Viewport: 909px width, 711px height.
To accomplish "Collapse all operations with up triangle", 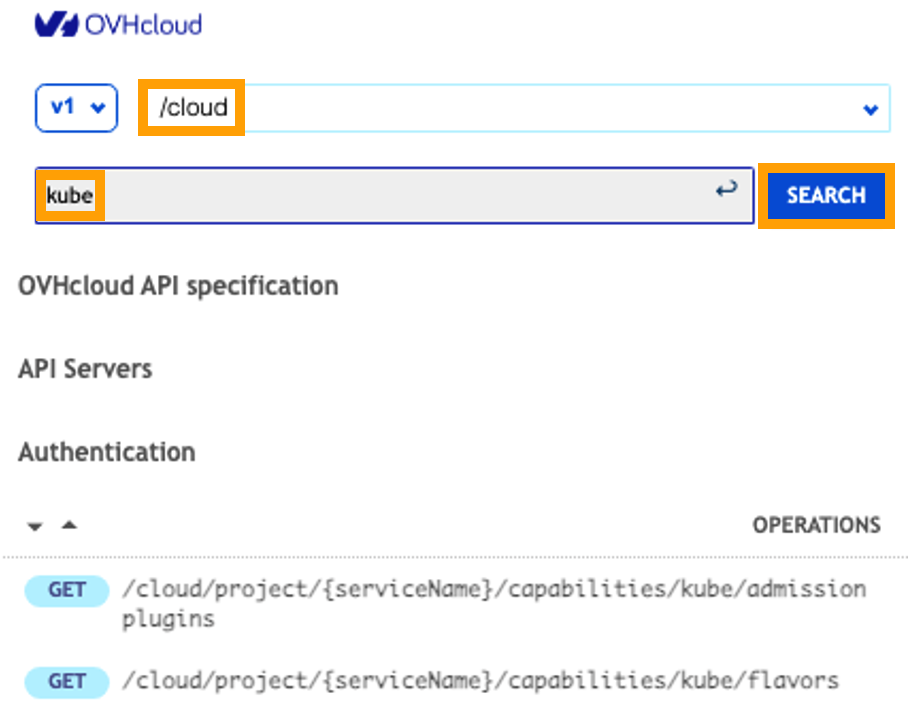I will pos(69,524).
